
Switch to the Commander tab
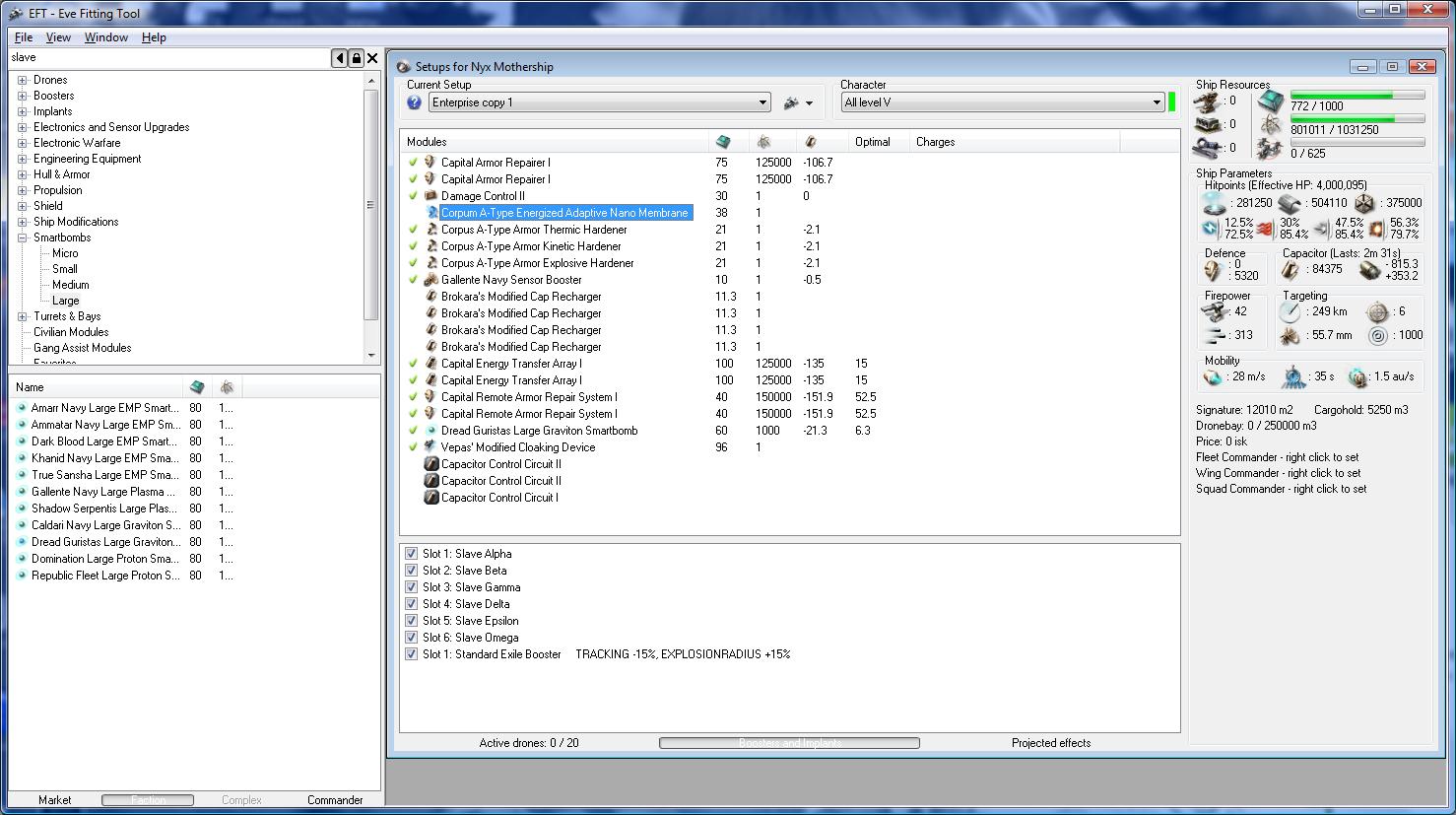[335, 800]
